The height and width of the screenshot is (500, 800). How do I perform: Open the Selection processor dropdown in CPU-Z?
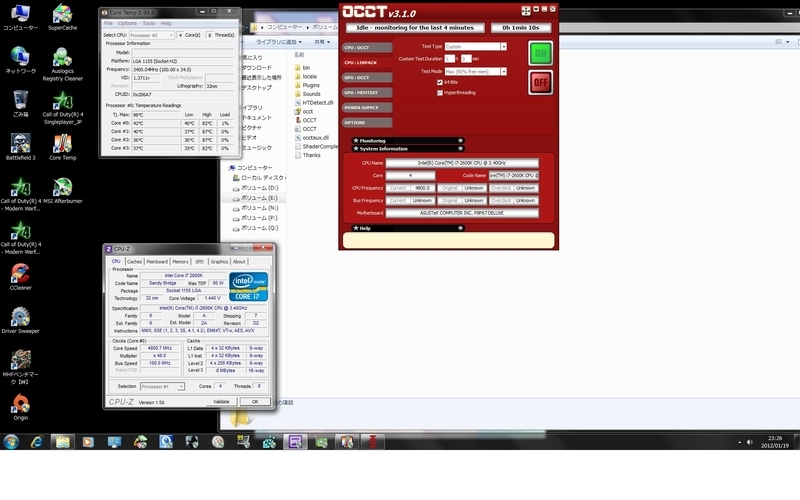pos(162,387)
